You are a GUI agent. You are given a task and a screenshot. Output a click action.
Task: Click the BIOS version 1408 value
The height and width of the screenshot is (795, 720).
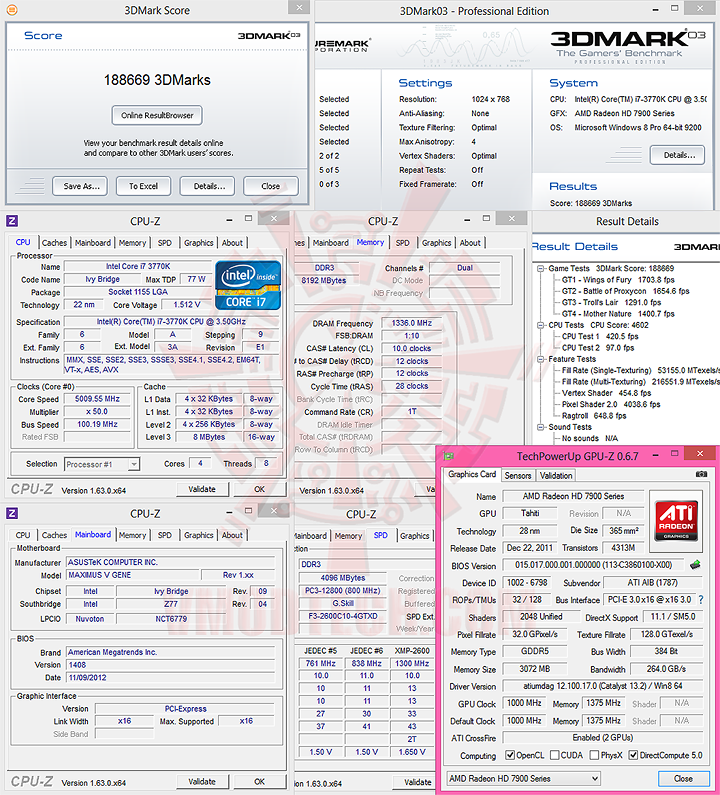point(171,665)
